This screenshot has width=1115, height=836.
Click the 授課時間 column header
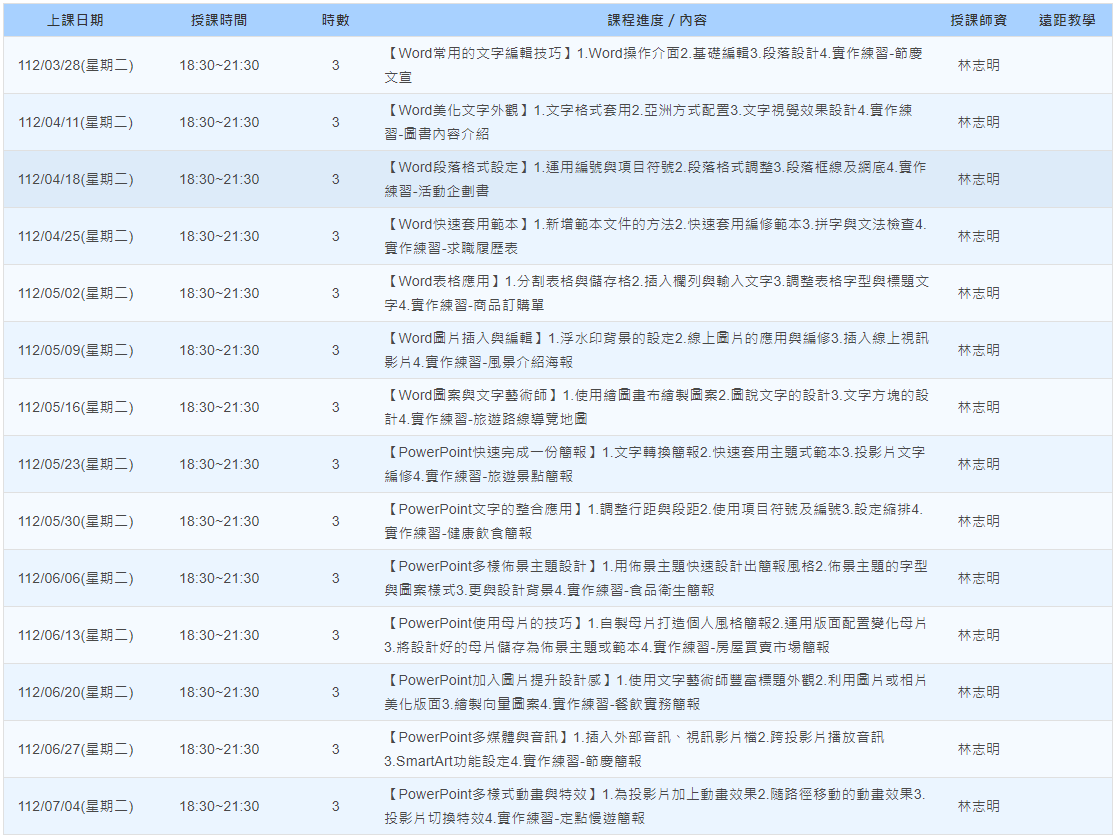[x=219, y=21]
